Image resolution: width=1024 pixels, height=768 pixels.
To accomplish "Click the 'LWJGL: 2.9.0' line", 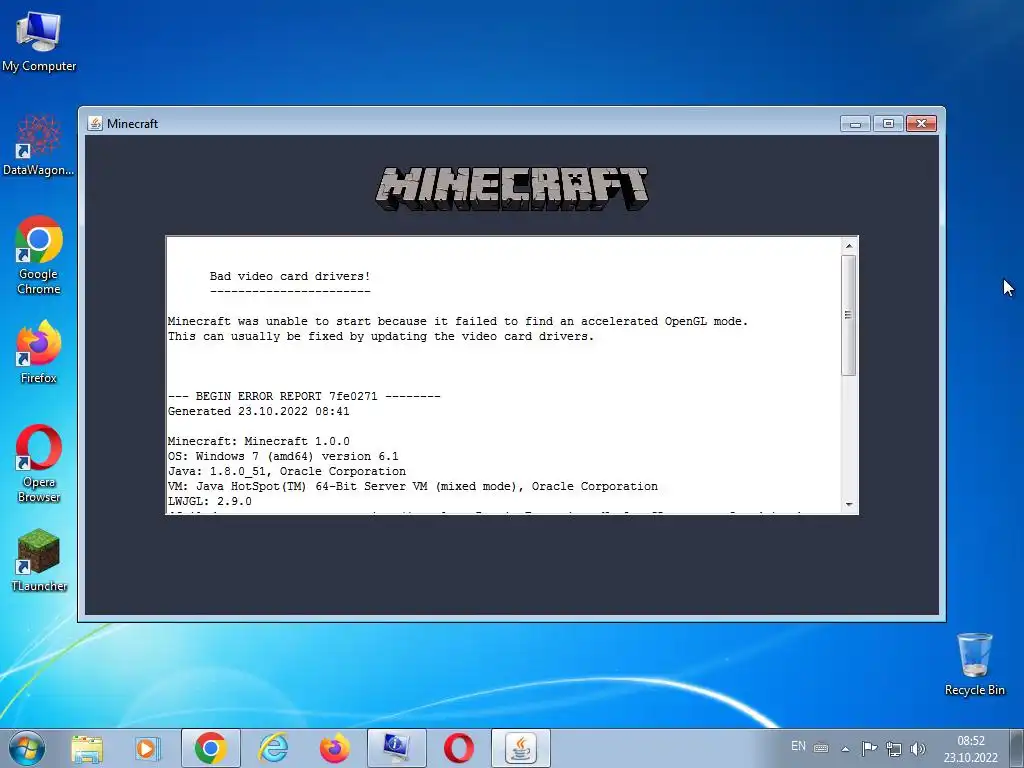I will [210, 502].
